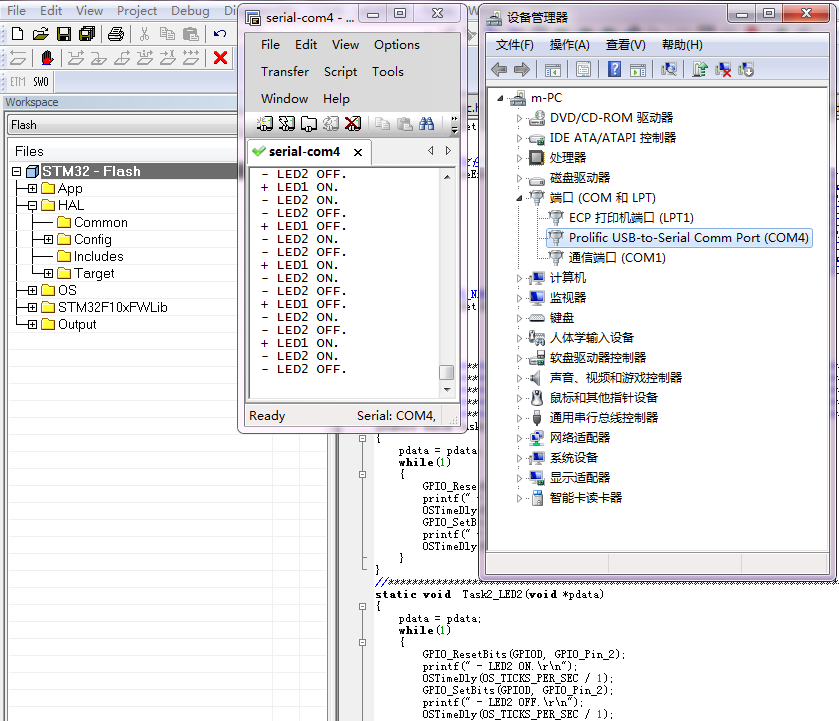
Task: Create a new document in the IDE toolbar
Action: (17, 34)
